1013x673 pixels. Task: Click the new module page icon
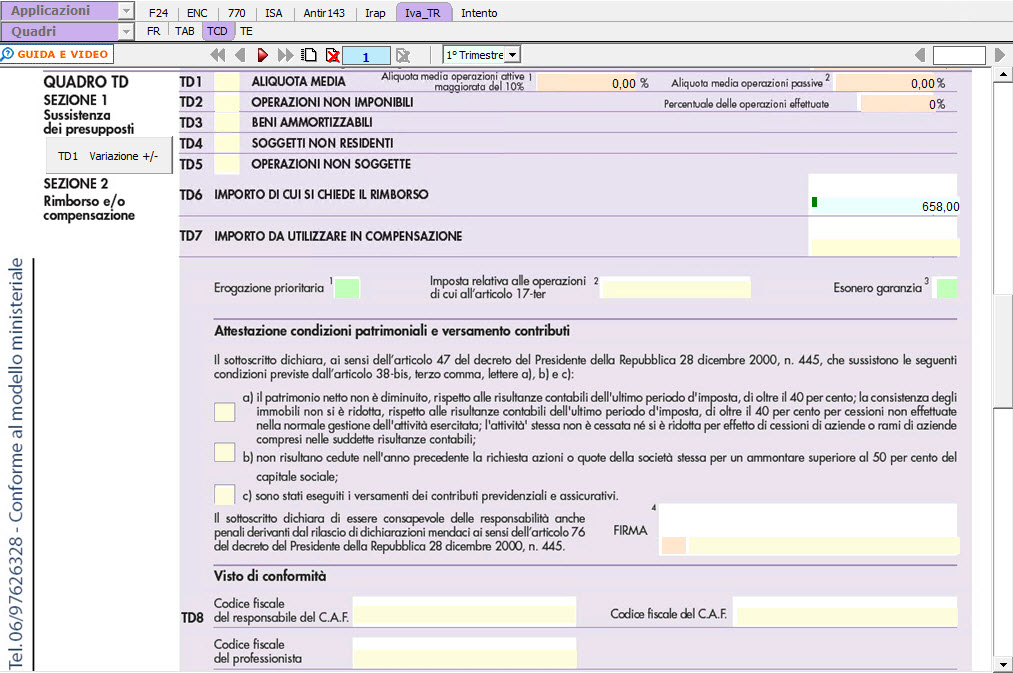tap(309, 56)
